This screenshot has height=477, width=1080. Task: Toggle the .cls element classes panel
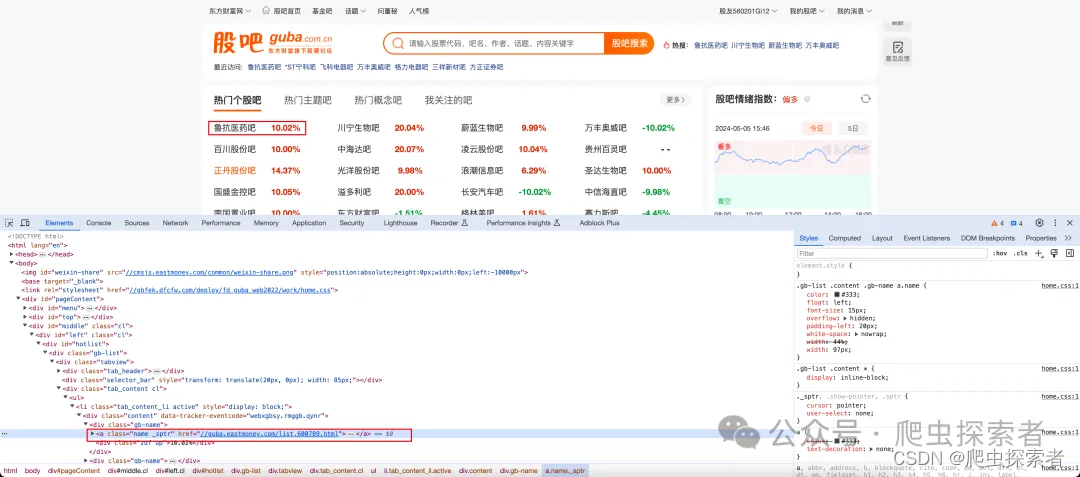click(1020, 253)
